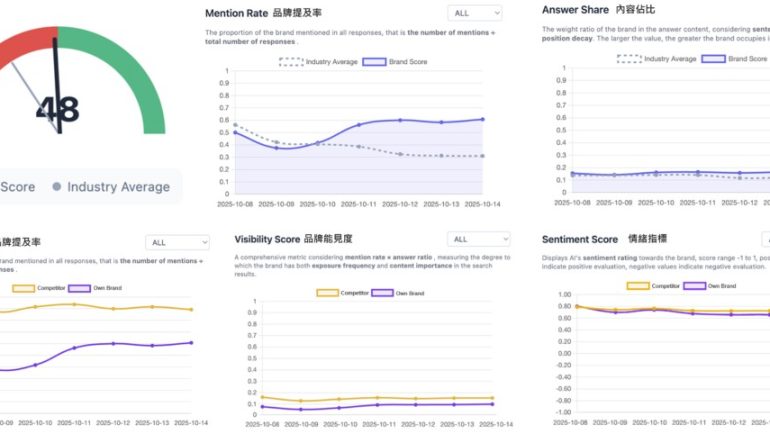Hide Brand Score series in Answer Share chart

pyautogui.click(x=734, y=59)
